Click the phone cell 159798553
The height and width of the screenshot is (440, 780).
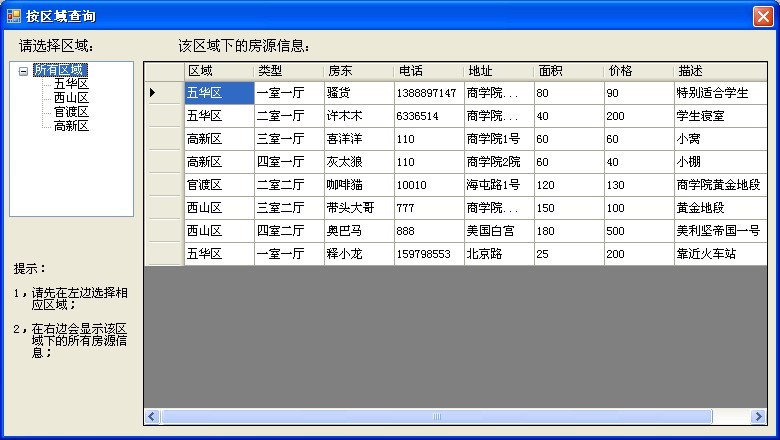point(429,254)
